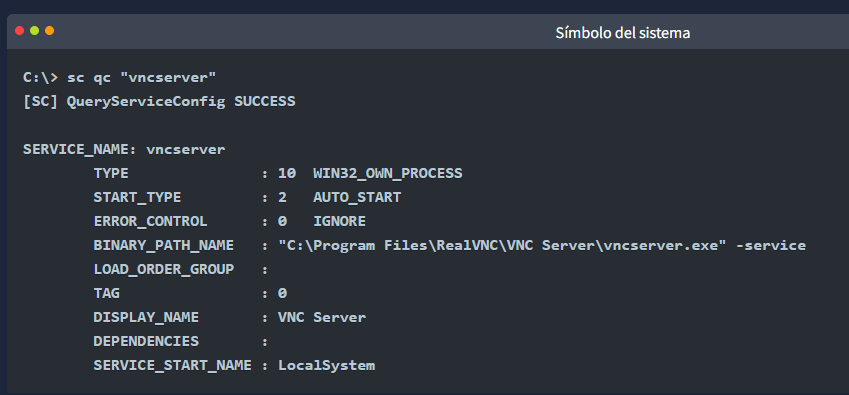The width and height of the screenshot is (849, 395).
Task: Click the vncserver.exe binary path value
Action: tap(502, 246)
